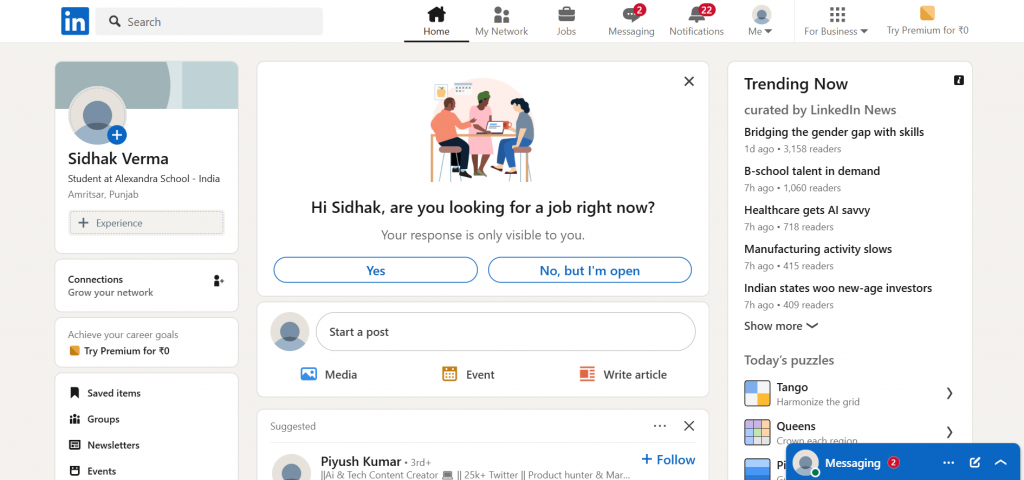Open the Suggested post options menu

660,426
